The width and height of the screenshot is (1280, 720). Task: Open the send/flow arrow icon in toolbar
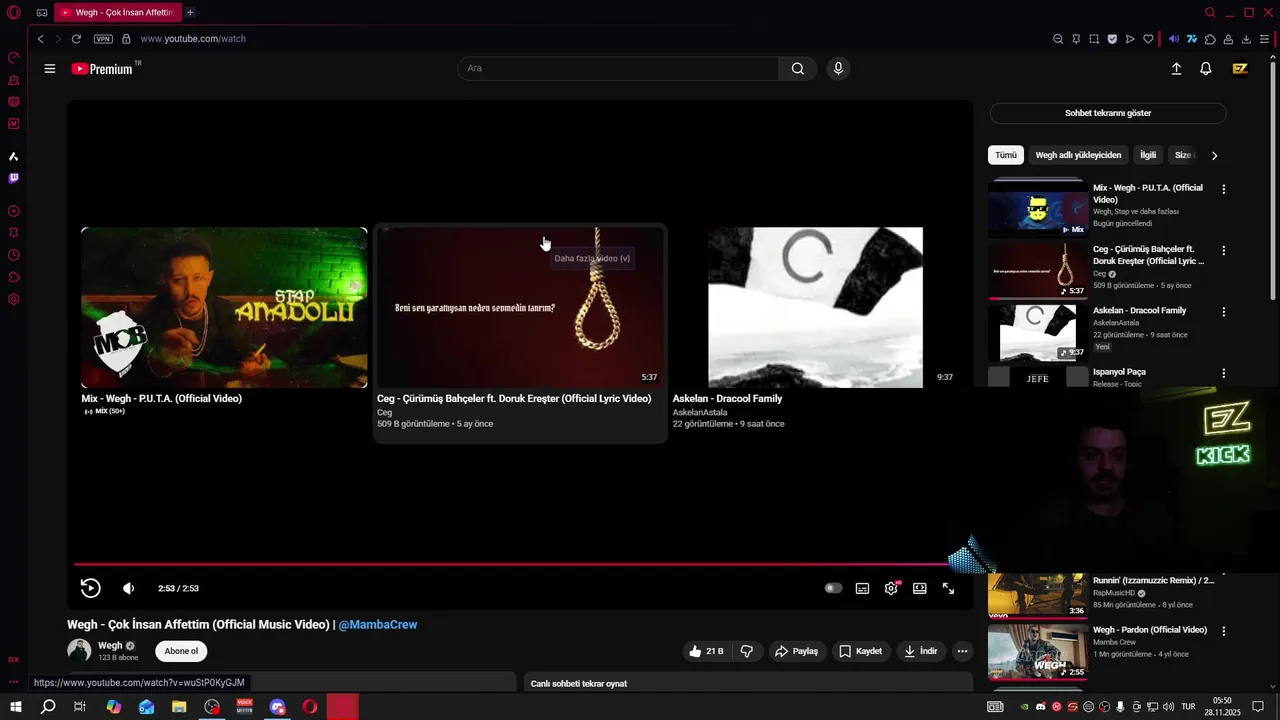(x=1130, y=39)
